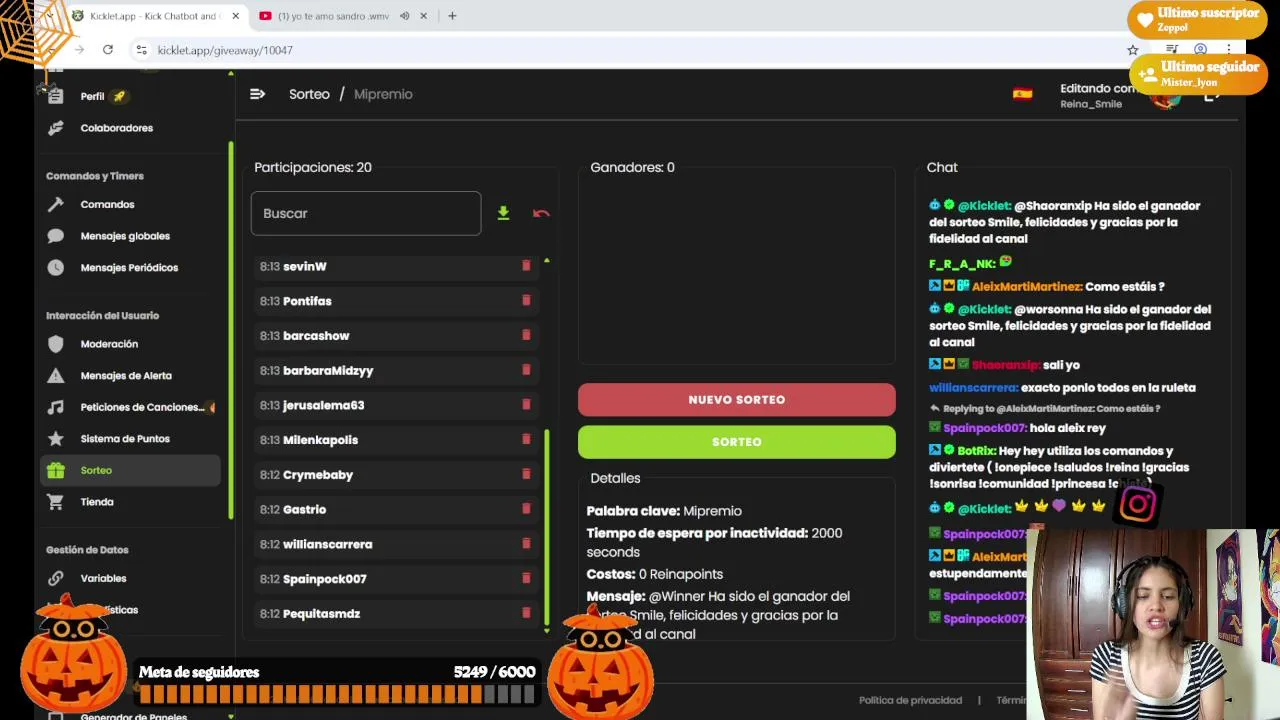Click the 'Ganadores: 0' heading
The height and width of the screenshot is (720, 1280).
632,167
